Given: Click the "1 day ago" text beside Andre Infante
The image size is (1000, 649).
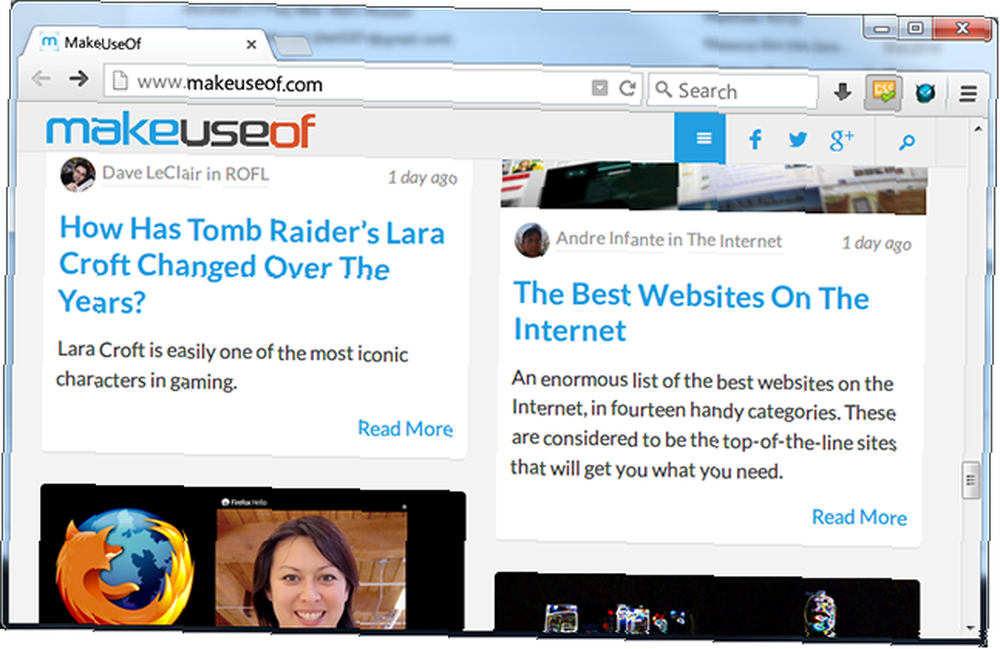Looking at the screenshot, I should tap(876, 244).
